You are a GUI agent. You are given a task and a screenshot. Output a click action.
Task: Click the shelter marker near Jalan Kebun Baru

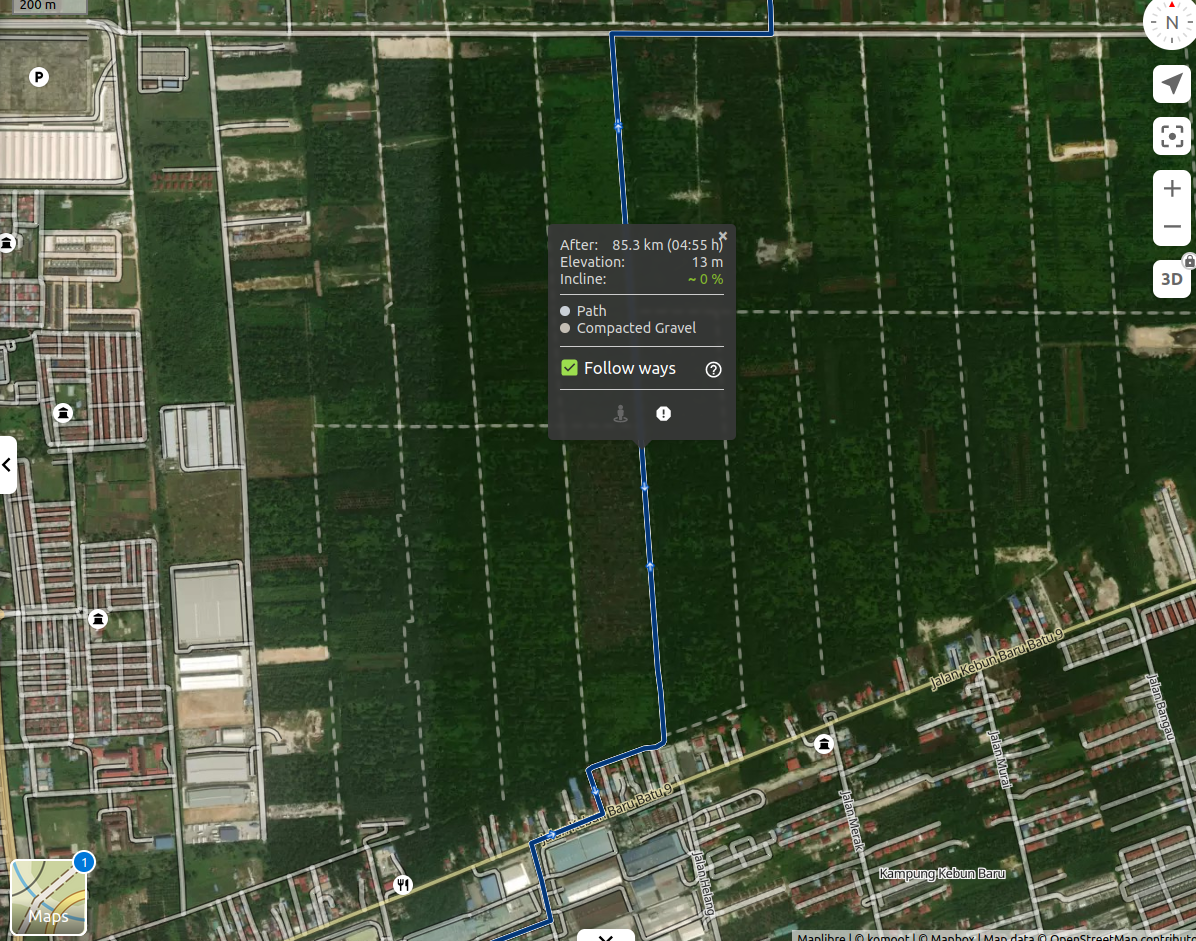click(823, 743)
